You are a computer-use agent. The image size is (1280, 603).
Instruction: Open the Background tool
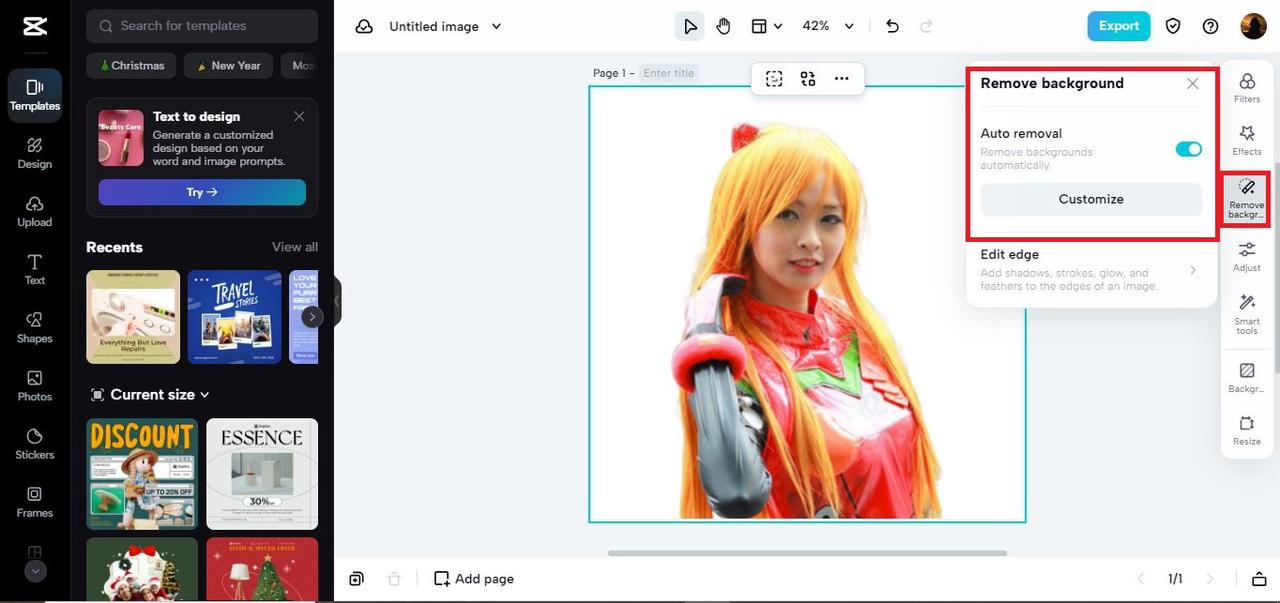pyautogui.click(x=1247, y=377)
